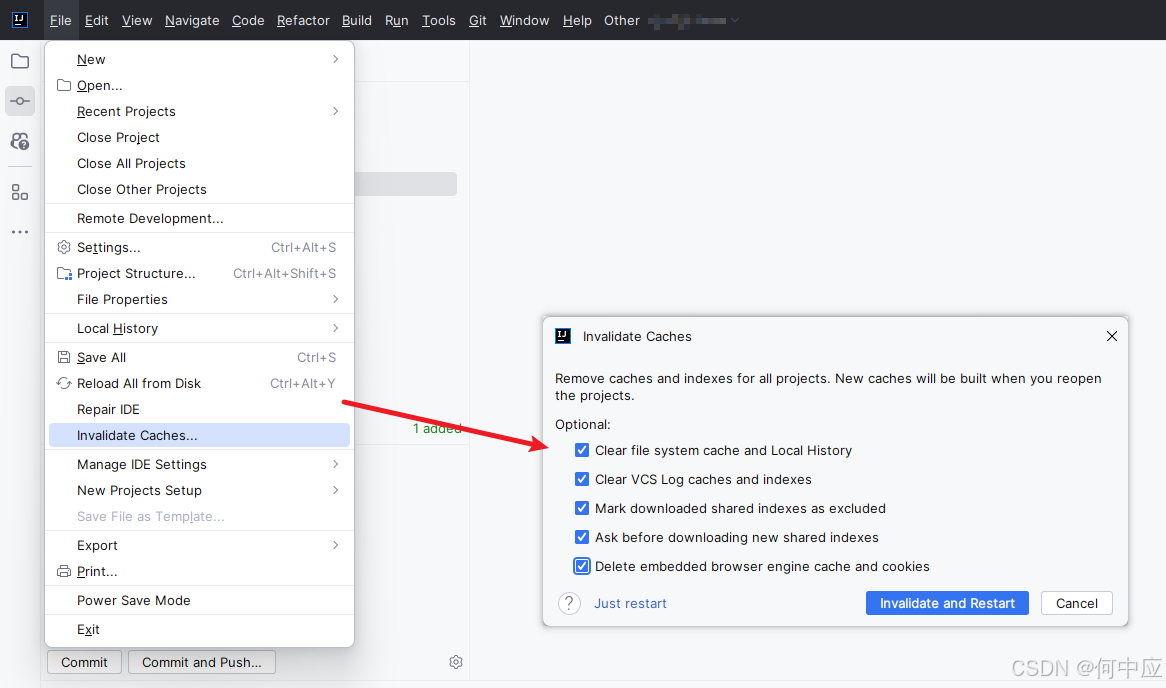Click the Just restart link

click(x=630, y=604)
